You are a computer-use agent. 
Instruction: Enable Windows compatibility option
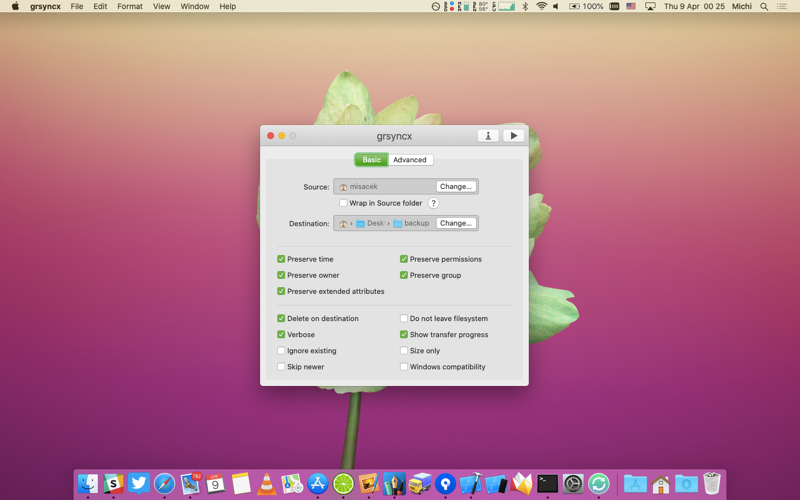coord(404,367)
